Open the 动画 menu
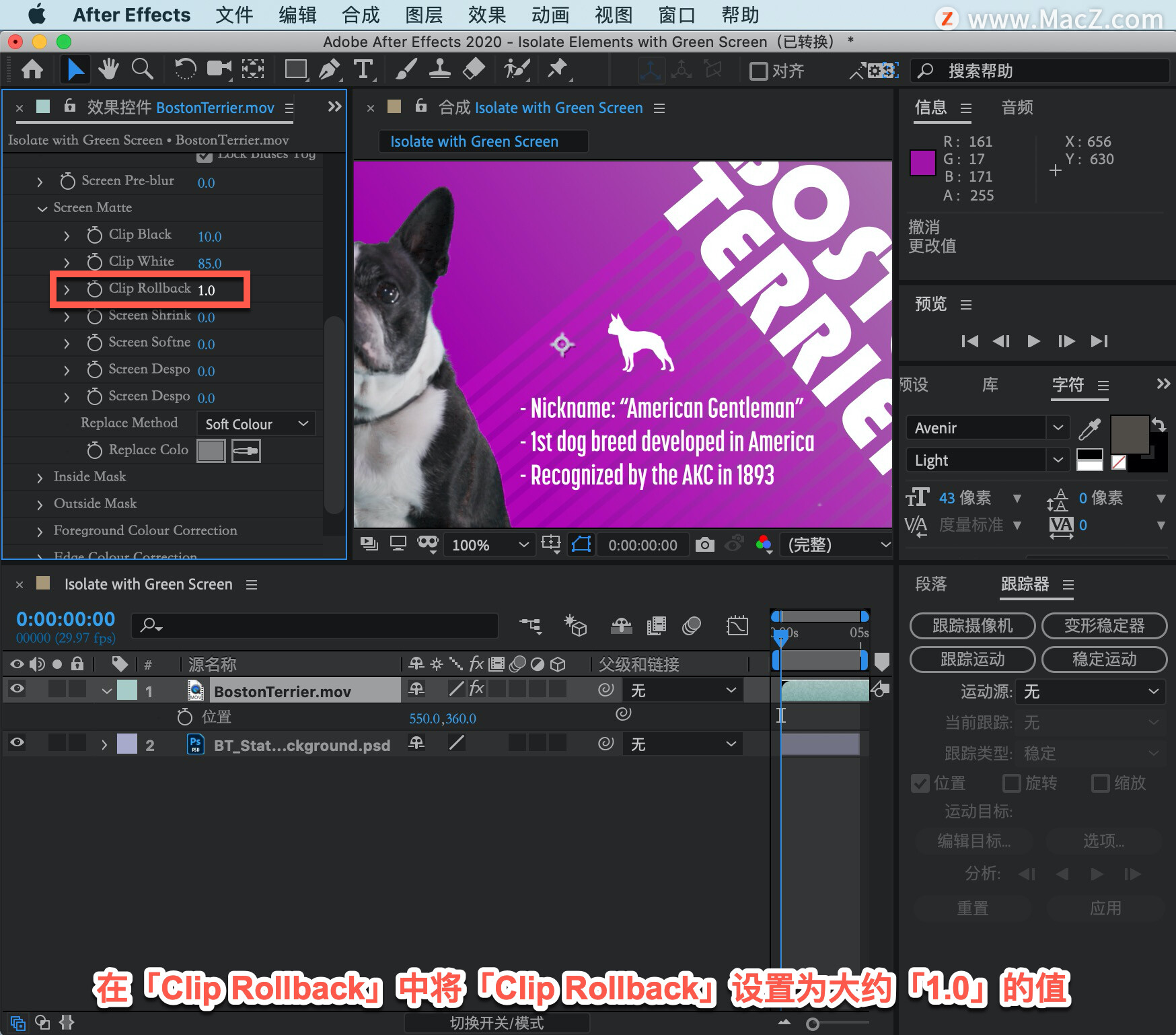 tap(550, 15)
